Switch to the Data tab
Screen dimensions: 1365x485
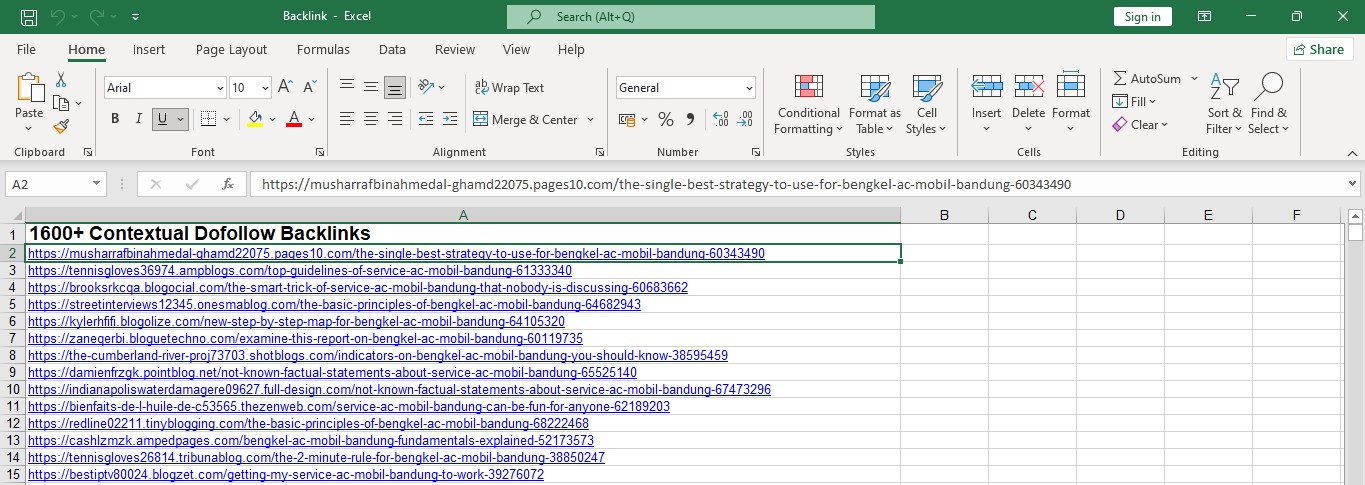point(392,49)
